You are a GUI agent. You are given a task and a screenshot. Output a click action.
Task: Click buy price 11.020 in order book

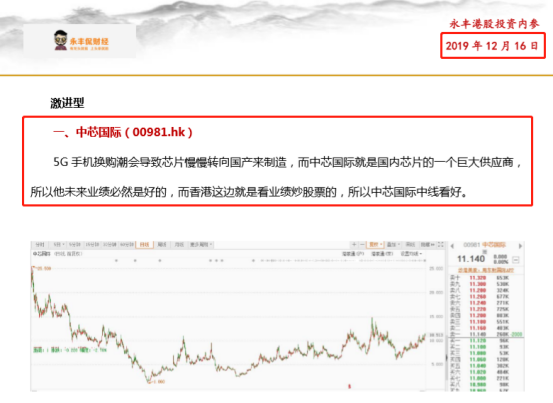point(478,372)
